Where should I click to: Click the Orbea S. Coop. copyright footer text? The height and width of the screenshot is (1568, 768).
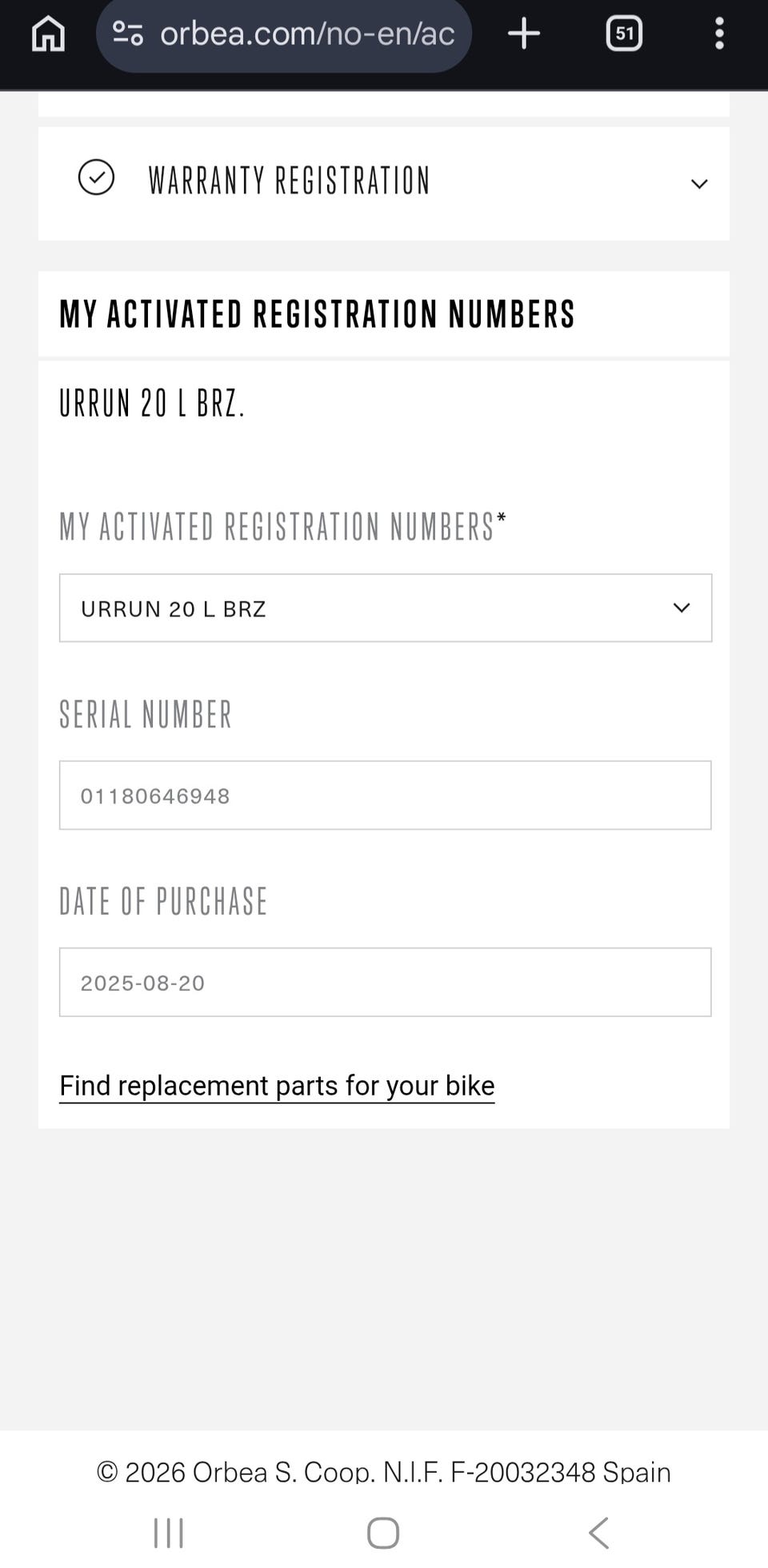pos(383,1472)
